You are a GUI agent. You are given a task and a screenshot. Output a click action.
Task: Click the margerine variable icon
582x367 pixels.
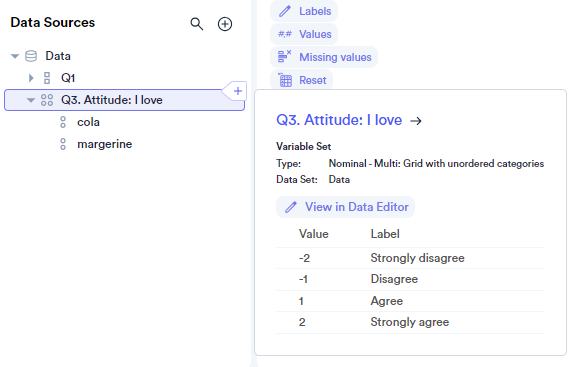[63, 144]
